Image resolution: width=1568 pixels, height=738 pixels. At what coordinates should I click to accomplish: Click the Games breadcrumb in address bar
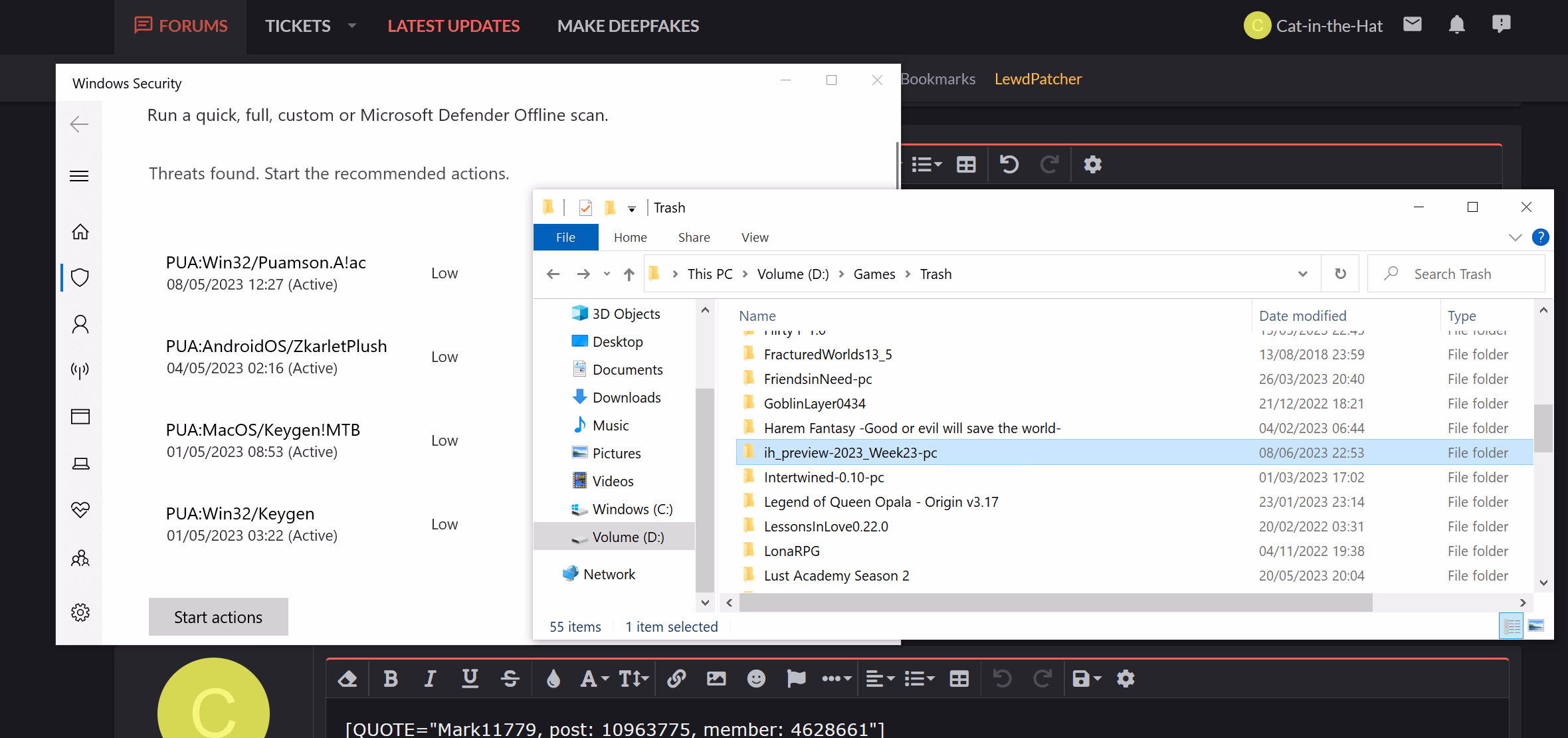874,274
